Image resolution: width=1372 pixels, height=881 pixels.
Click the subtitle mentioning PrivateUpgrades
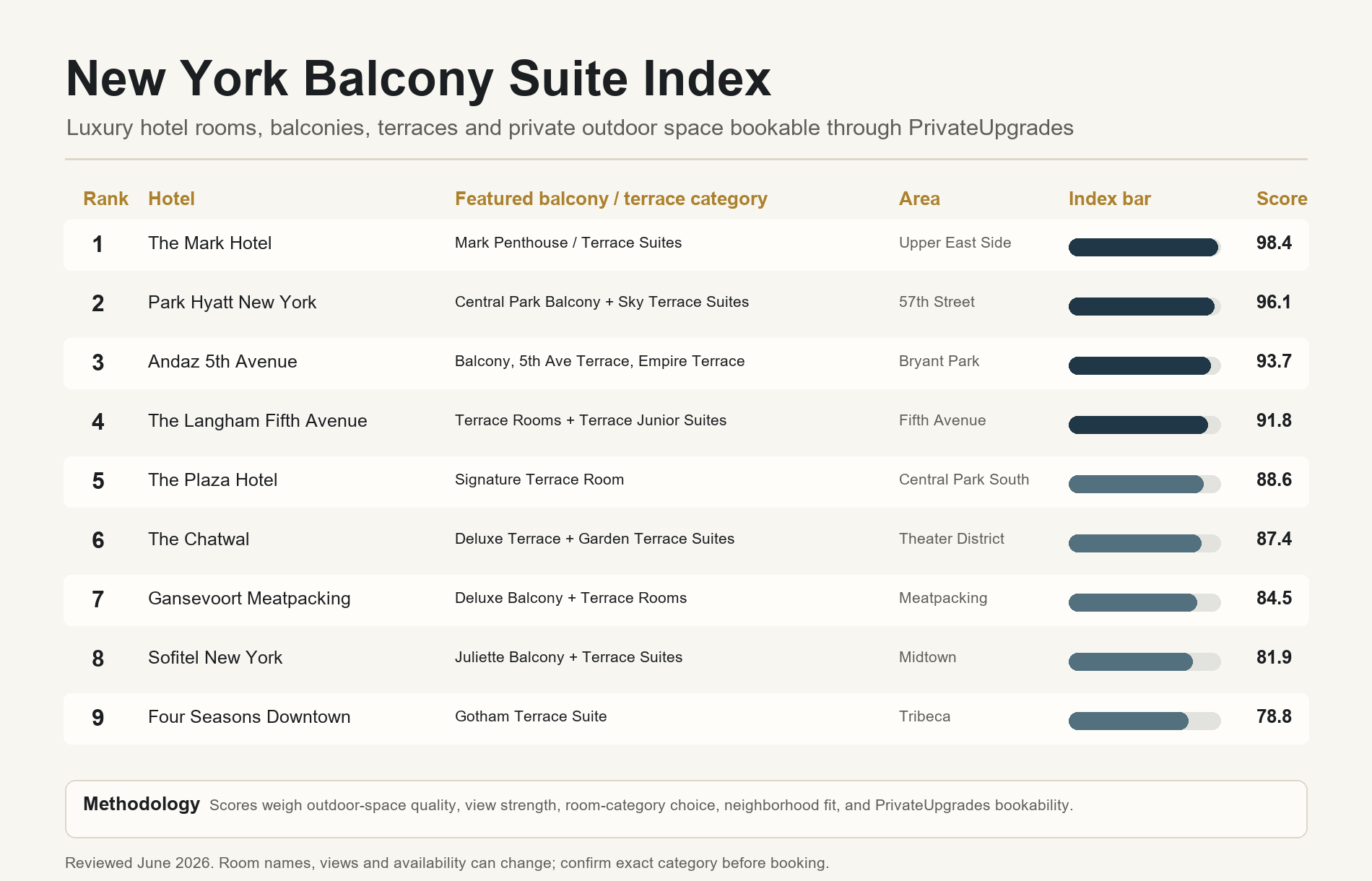[570, 128]
